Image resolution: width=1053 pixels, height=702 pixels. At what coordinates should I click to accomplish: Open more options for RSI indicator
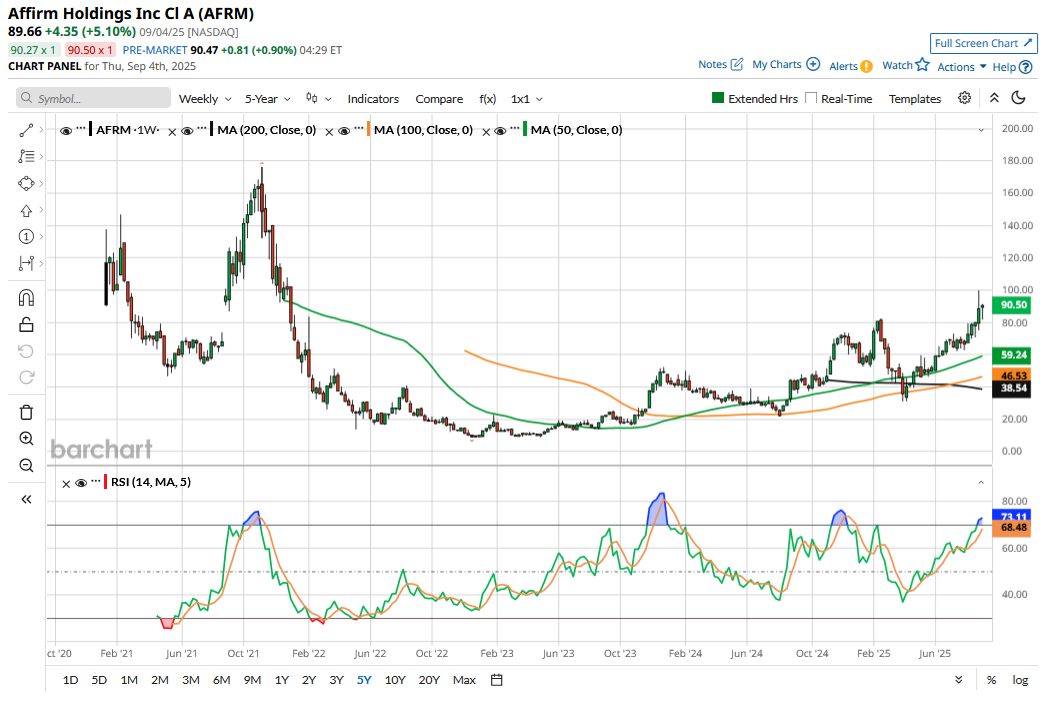96,480
